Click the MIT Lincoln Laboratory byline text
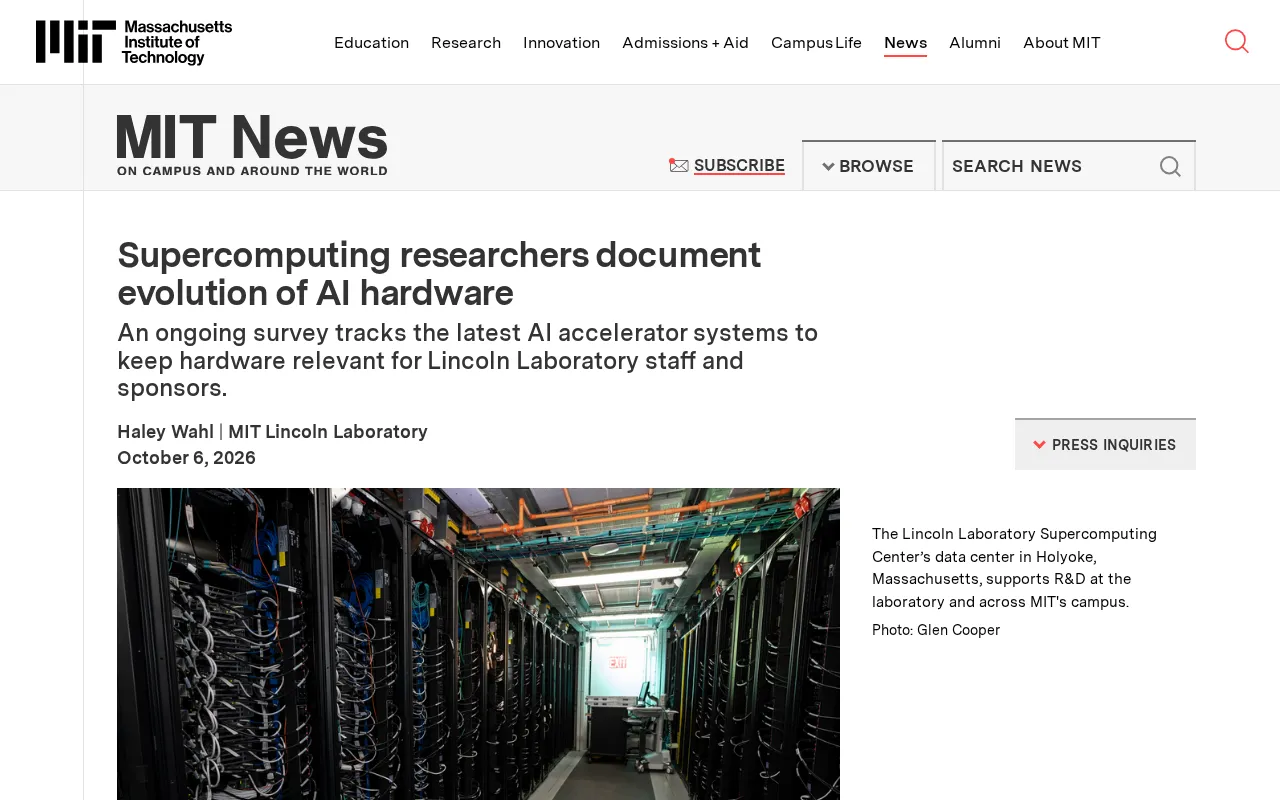Screen dimensions: 1280x800 [x=328, y=431]
